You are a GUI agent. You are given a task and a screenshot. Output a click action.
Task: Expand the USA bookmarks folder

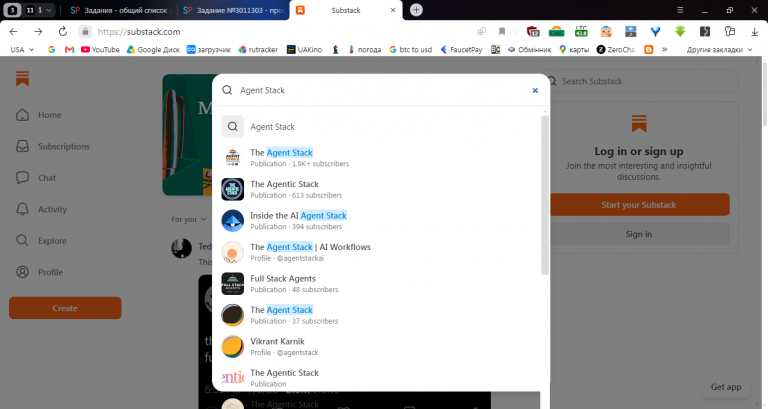coord(22,49)
